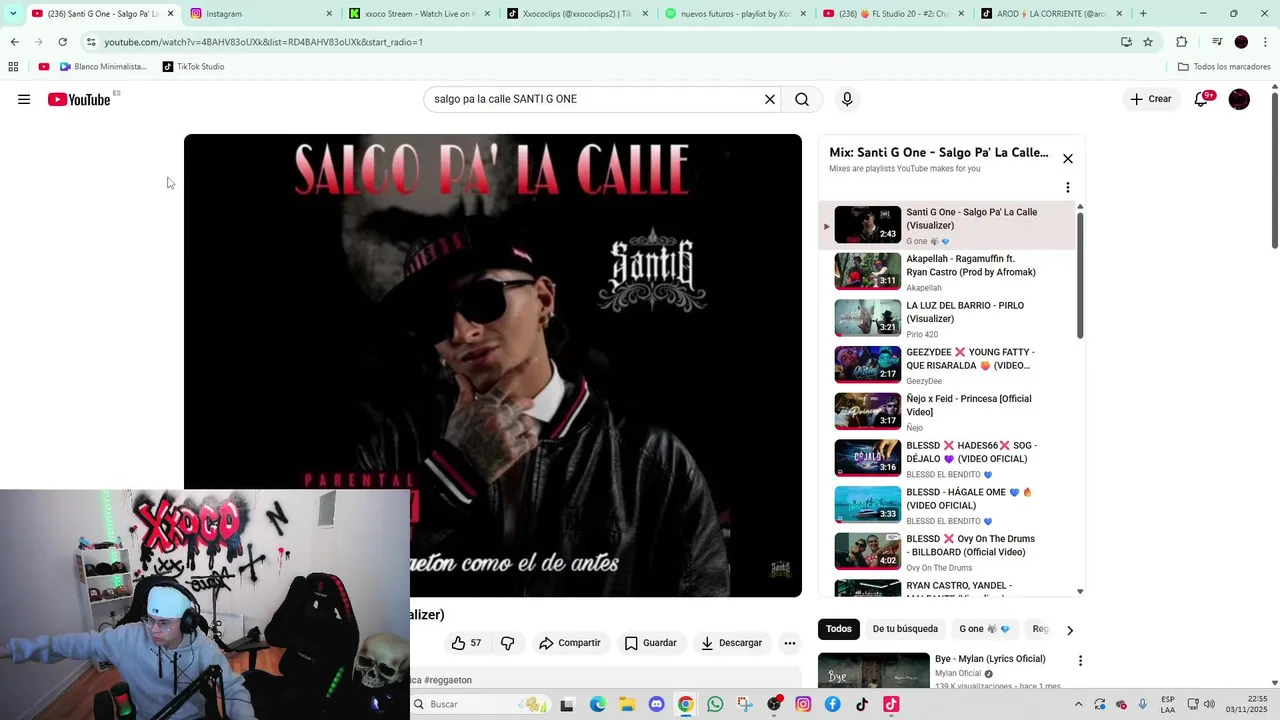Play BLESSD Ovy On The Drums BILLBOARD
Screen dimensions: 1280x720
[947, 552]
